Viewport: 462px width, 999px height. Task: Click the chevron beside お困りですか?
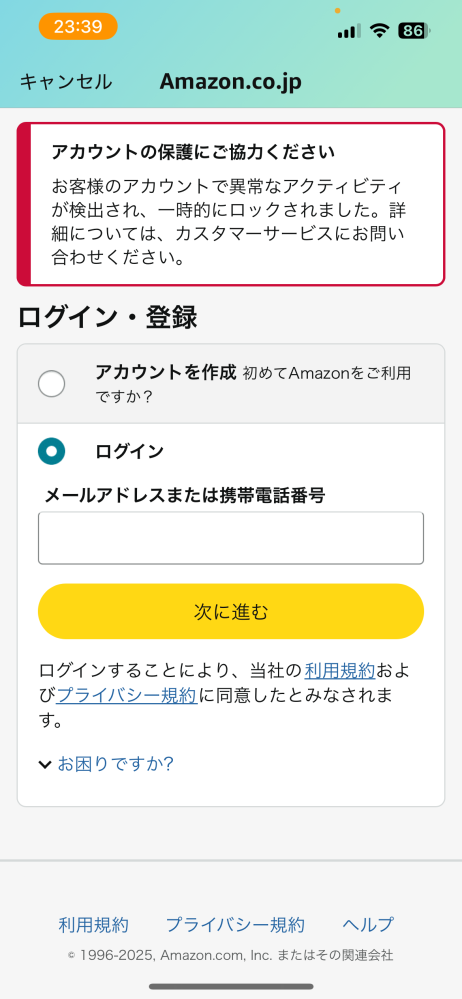45,764
